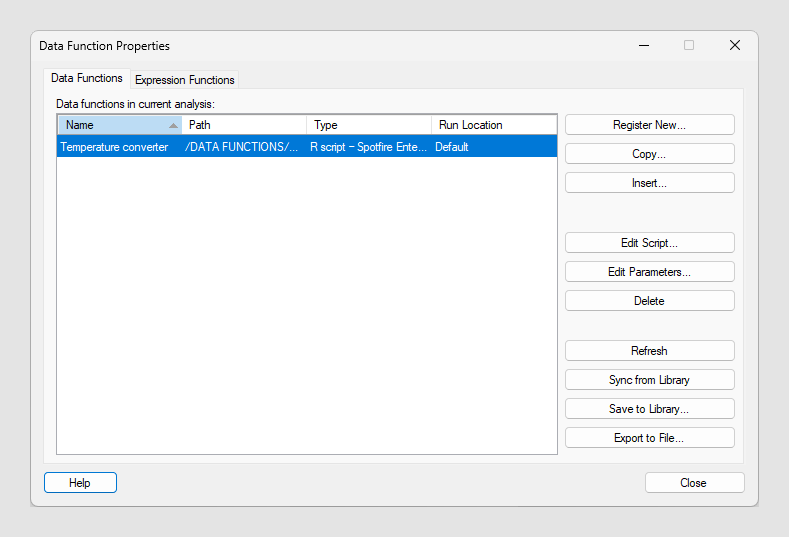
Task: Sort by the Name column header
Action: click(120, 125)
